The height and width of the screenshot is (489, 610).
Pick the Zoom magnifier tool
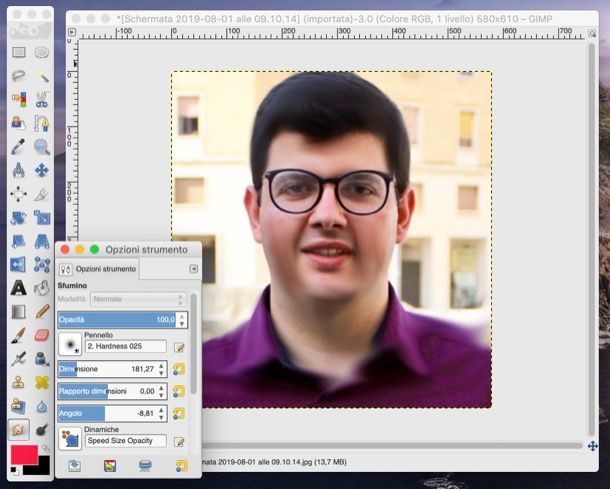tap(42, 147)
